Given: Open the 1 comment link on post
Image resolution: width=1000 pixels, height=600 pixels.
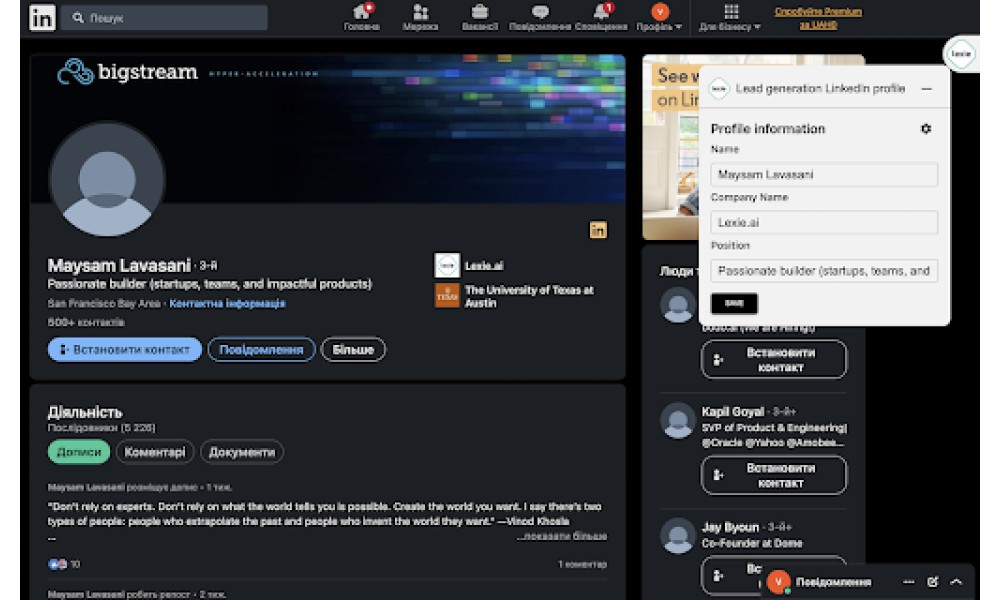Looking at the screenshot, I should [x=582, y=564].
